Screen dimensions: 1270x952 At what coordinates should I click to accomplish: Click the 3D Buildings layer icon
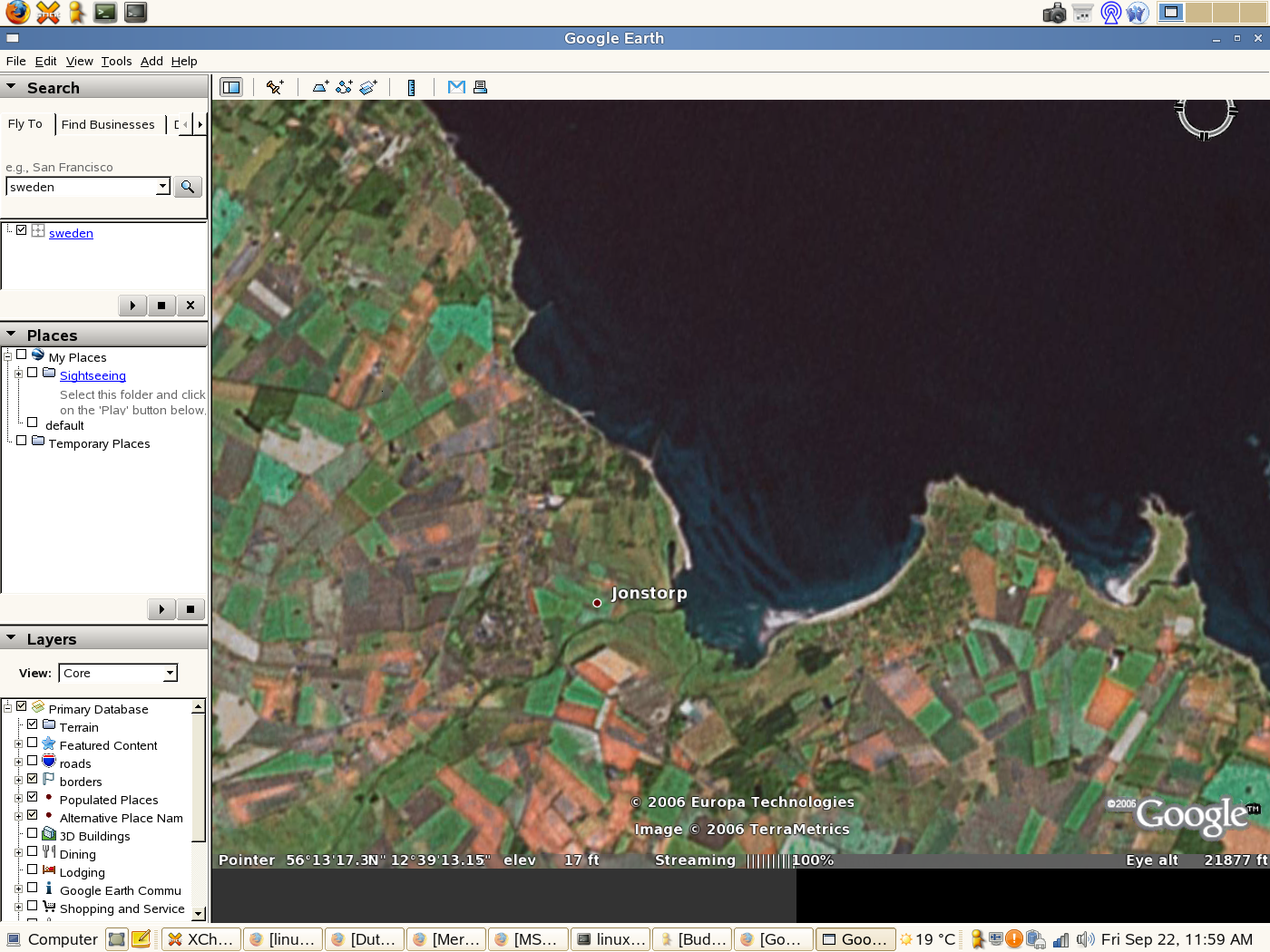click(x=49, y=834)
